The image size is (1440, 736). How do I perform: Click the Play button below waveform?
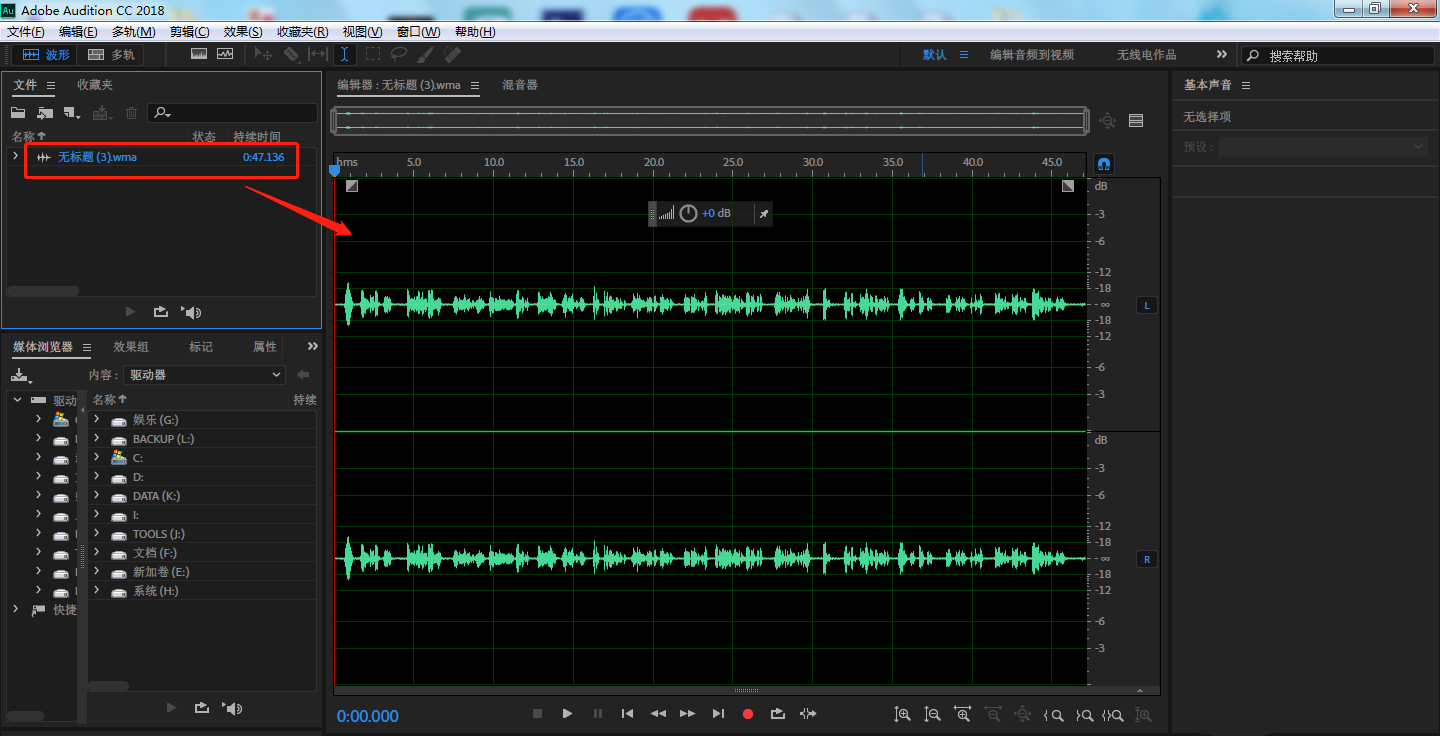point(567,714)
